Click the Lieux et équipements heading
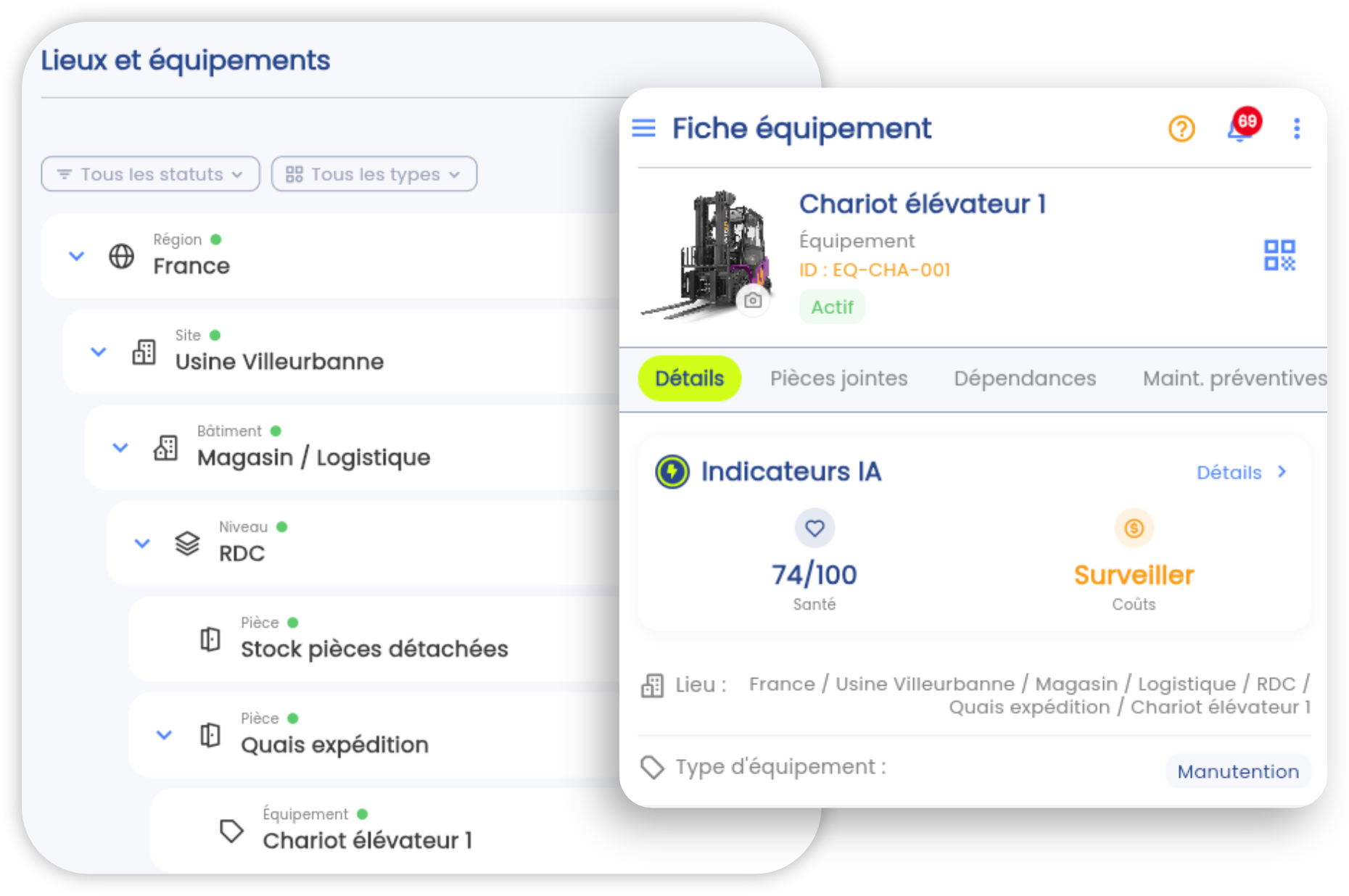 [185, 60]
